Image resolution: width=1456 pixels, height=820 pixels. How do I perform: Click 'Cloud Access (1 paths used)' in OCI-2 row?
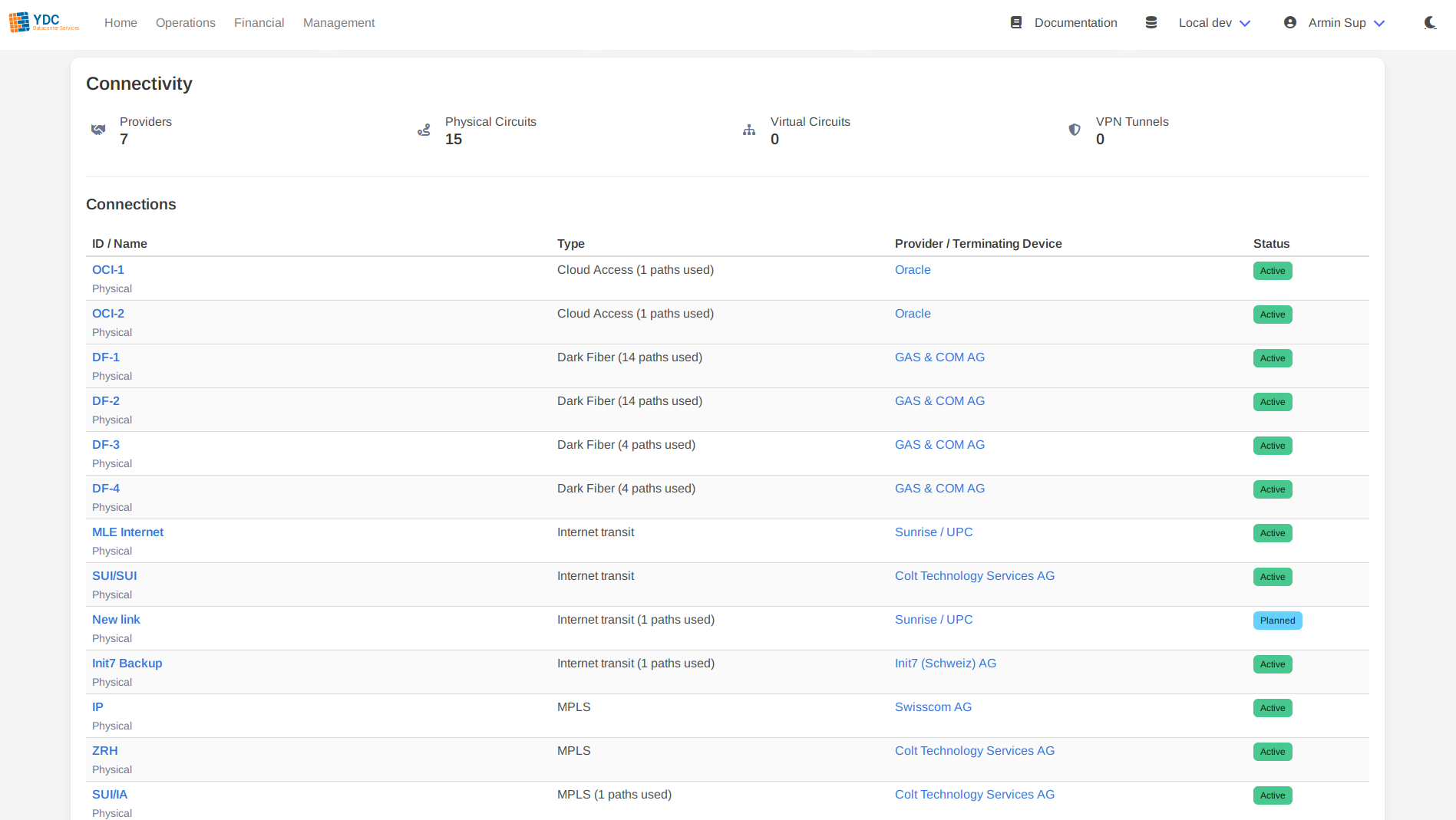coord(636,314)
